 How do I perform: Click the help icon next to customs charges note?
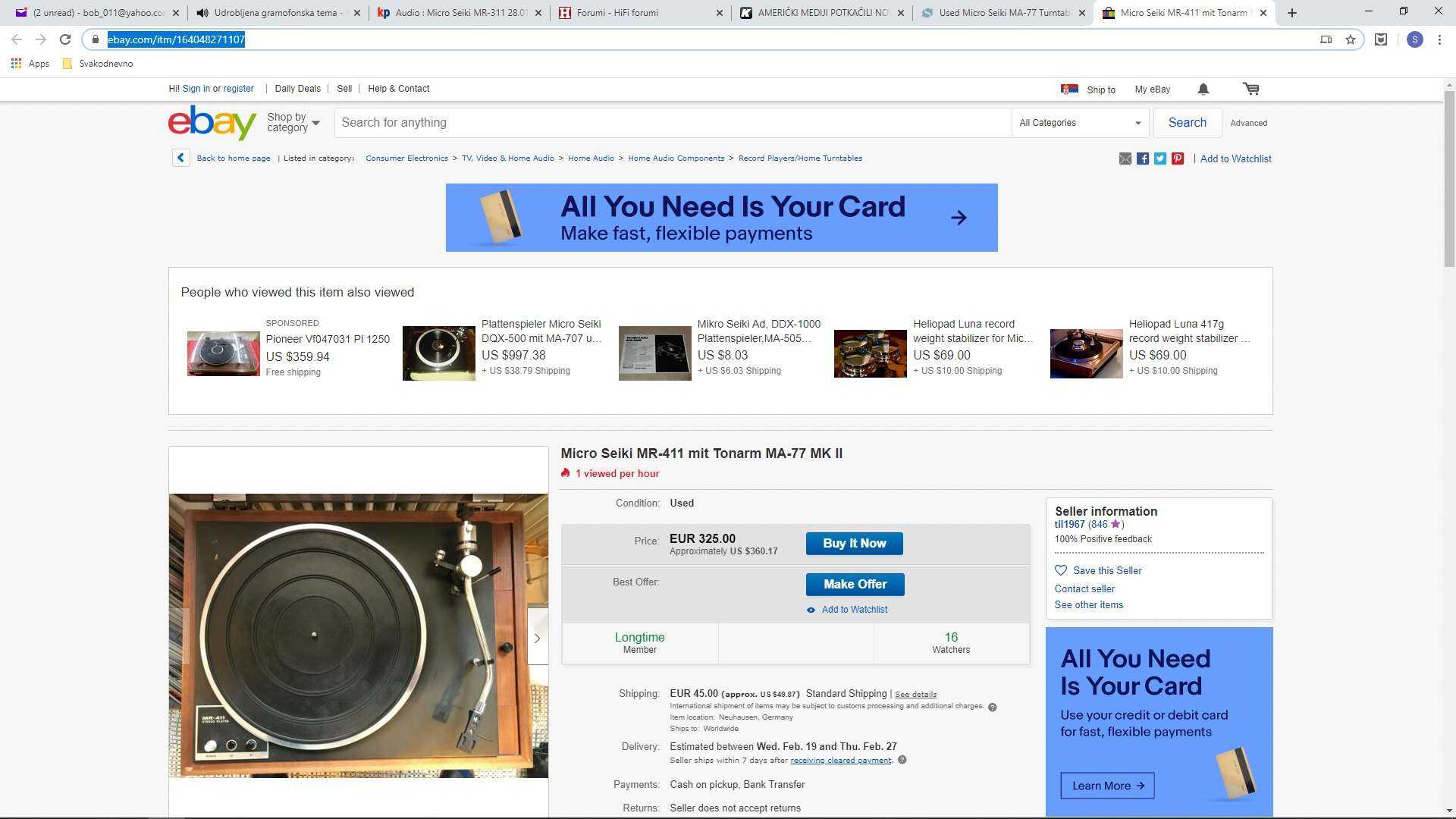992,707
